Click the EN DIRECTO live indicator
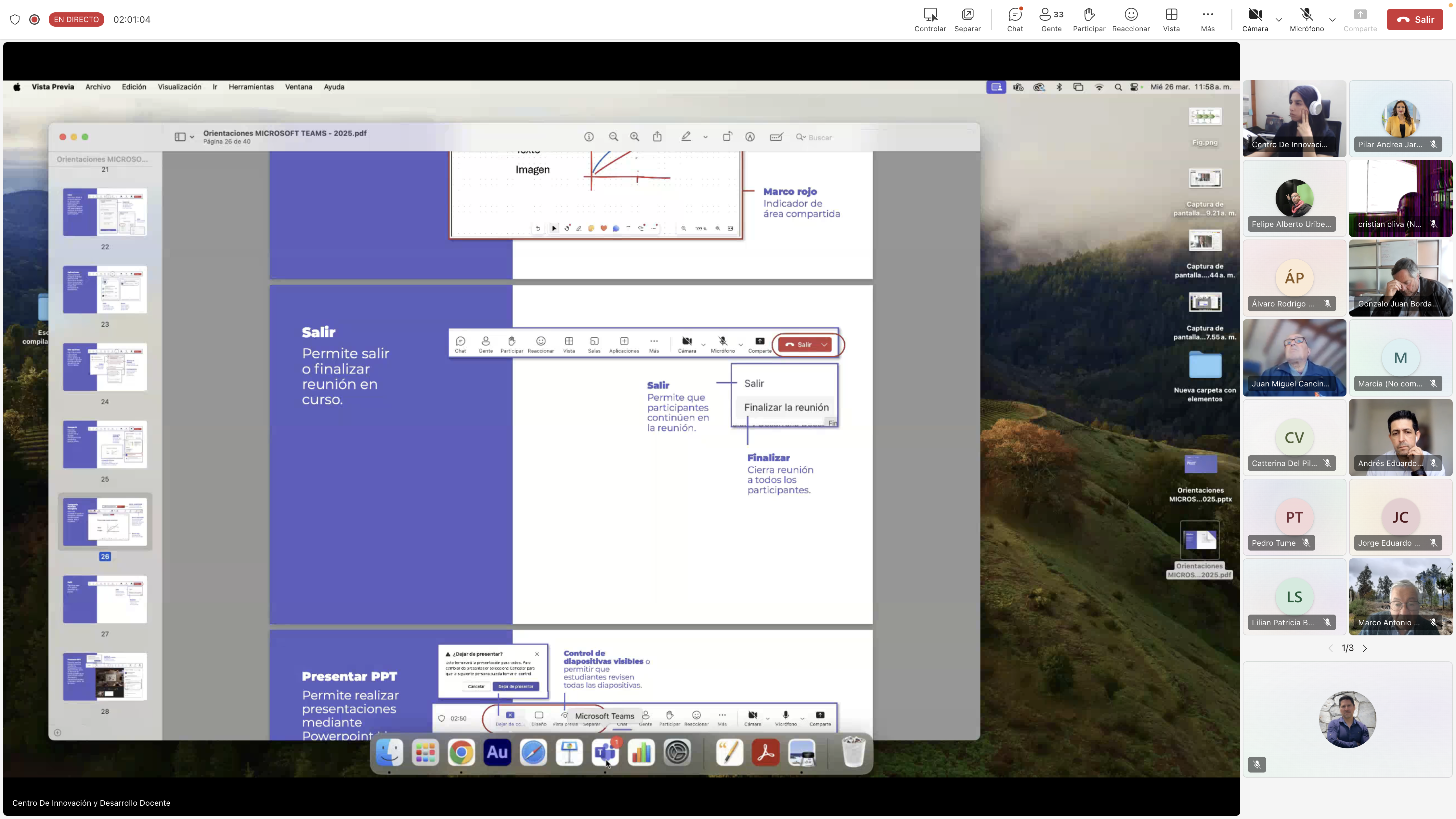 pyautogui.click(x=76, y=19)
